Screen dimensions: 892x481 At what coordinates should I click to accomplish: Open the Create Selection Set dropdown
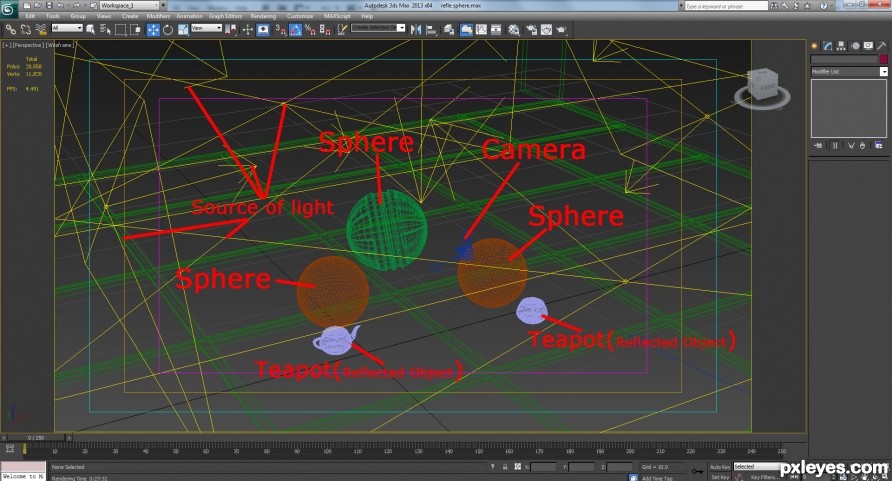(x=378, y=28)
